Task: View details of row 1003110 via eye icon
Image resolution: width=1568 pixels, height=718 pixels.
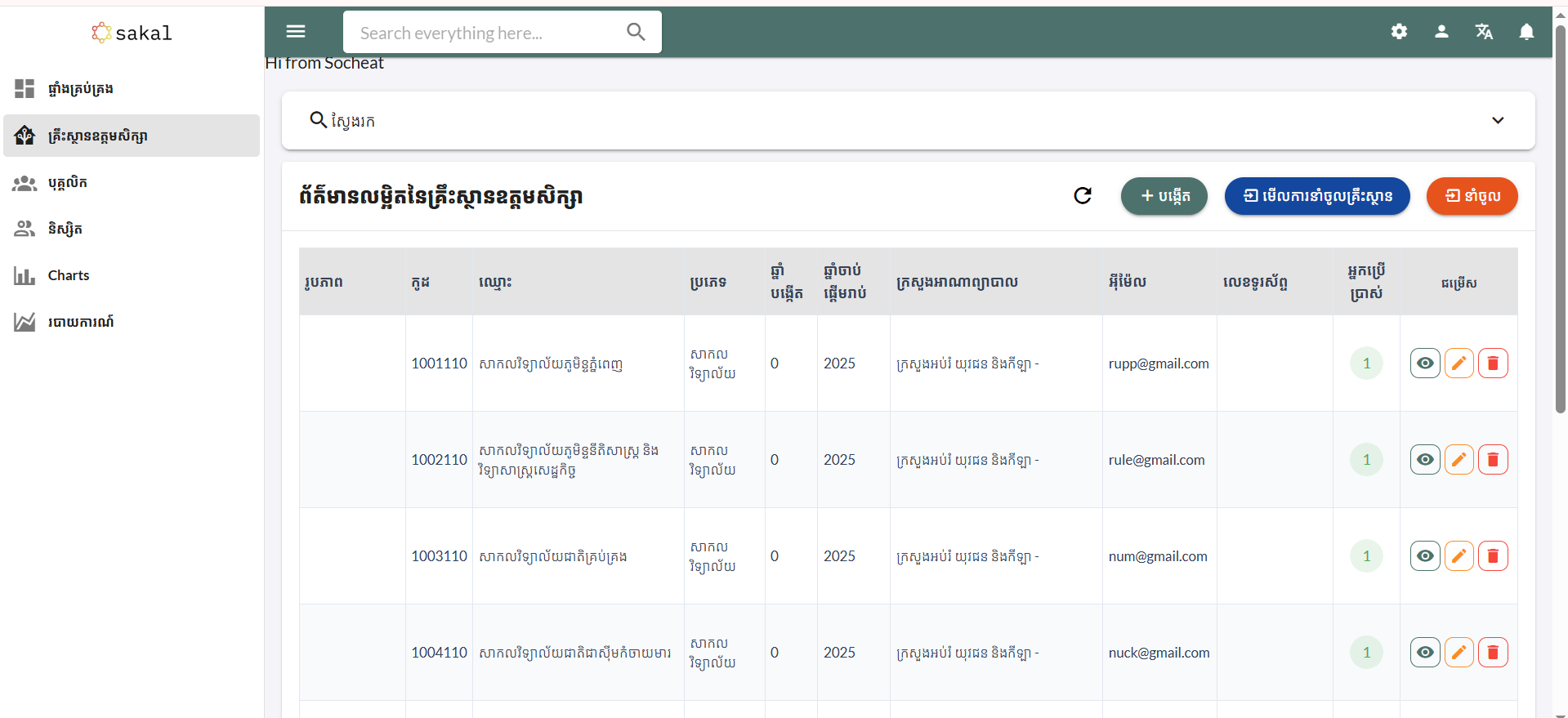Action: (1425, 556)
